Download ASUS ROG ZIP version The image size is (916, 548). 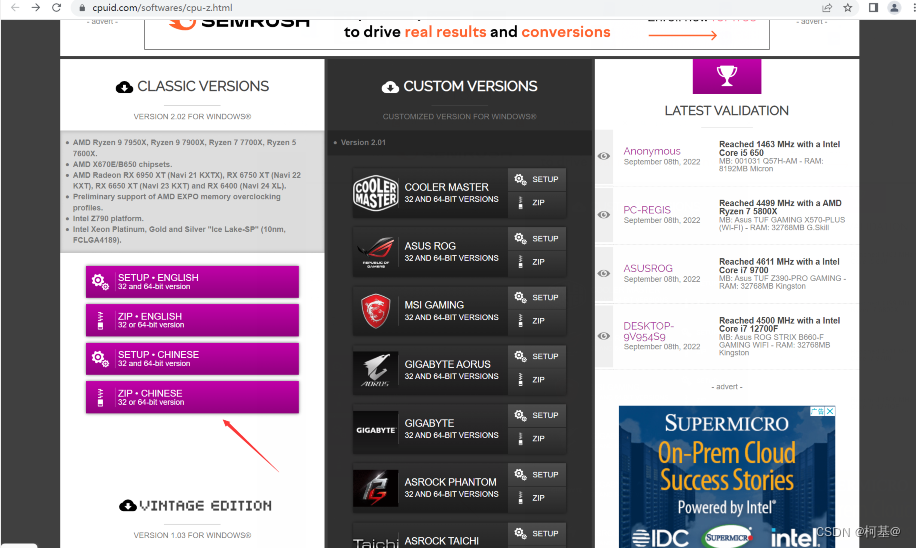[537, 262]
